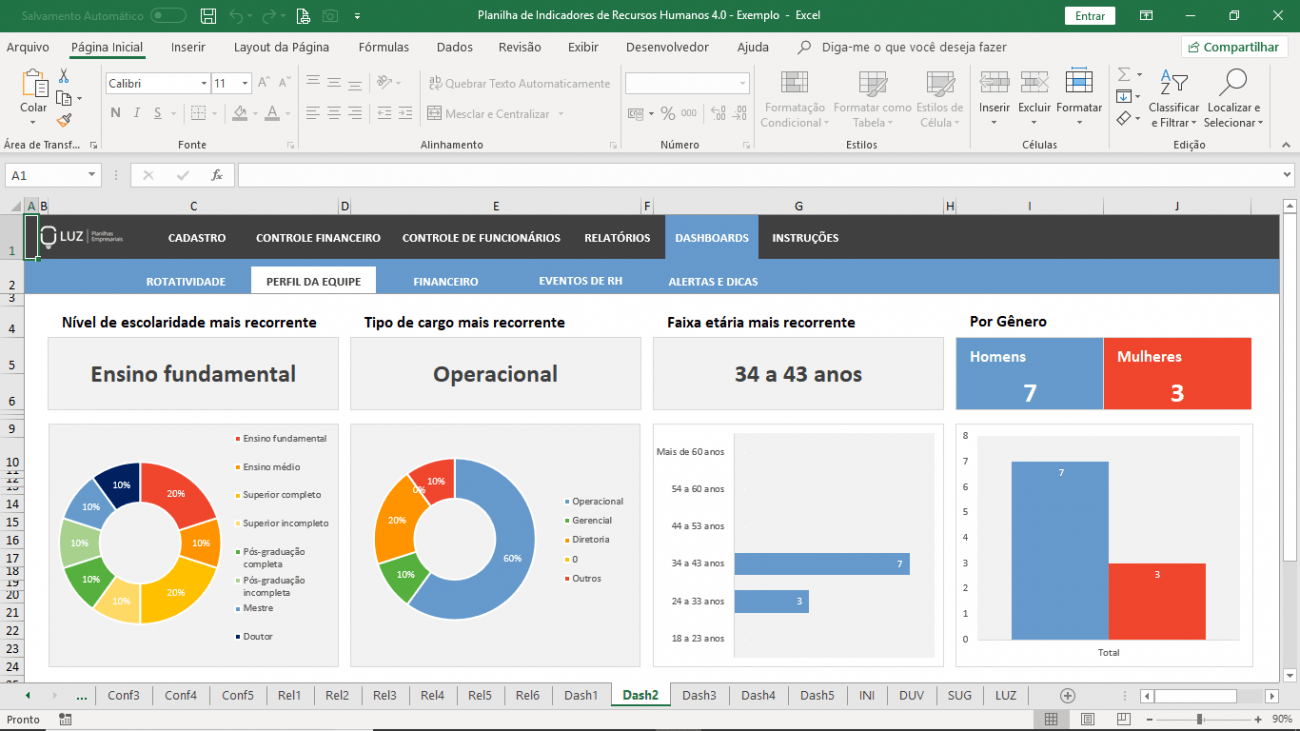The width and height of the screenshot is (1300, 731).
Task: Click the zoom slider handle
Action: pyautogui.click(x=1199, y=719)
